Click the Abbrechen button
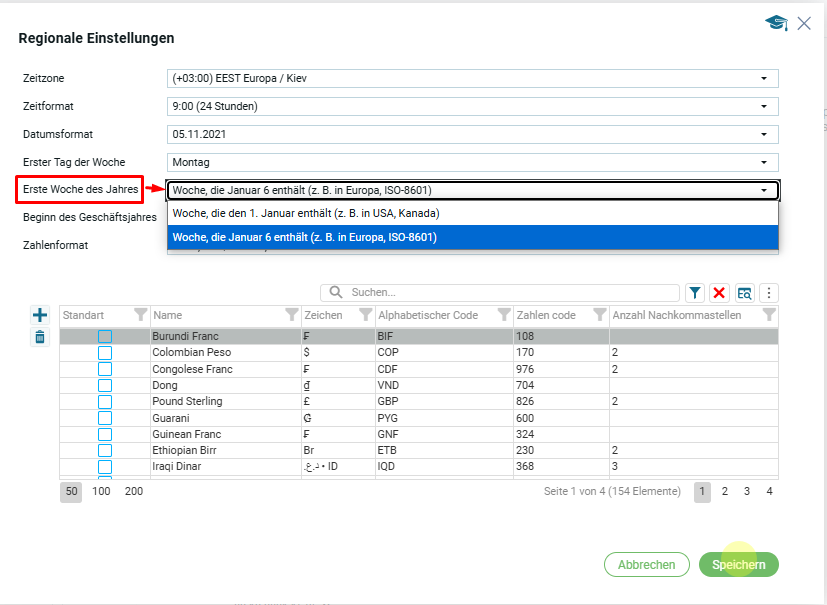The image size is (827, 605). pyautogui.click(x=646, y=565)
